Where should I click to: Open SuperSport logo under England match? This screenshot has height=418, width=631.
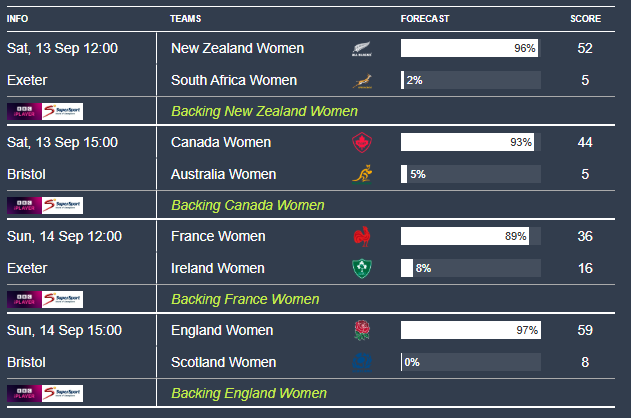point(62,393)
